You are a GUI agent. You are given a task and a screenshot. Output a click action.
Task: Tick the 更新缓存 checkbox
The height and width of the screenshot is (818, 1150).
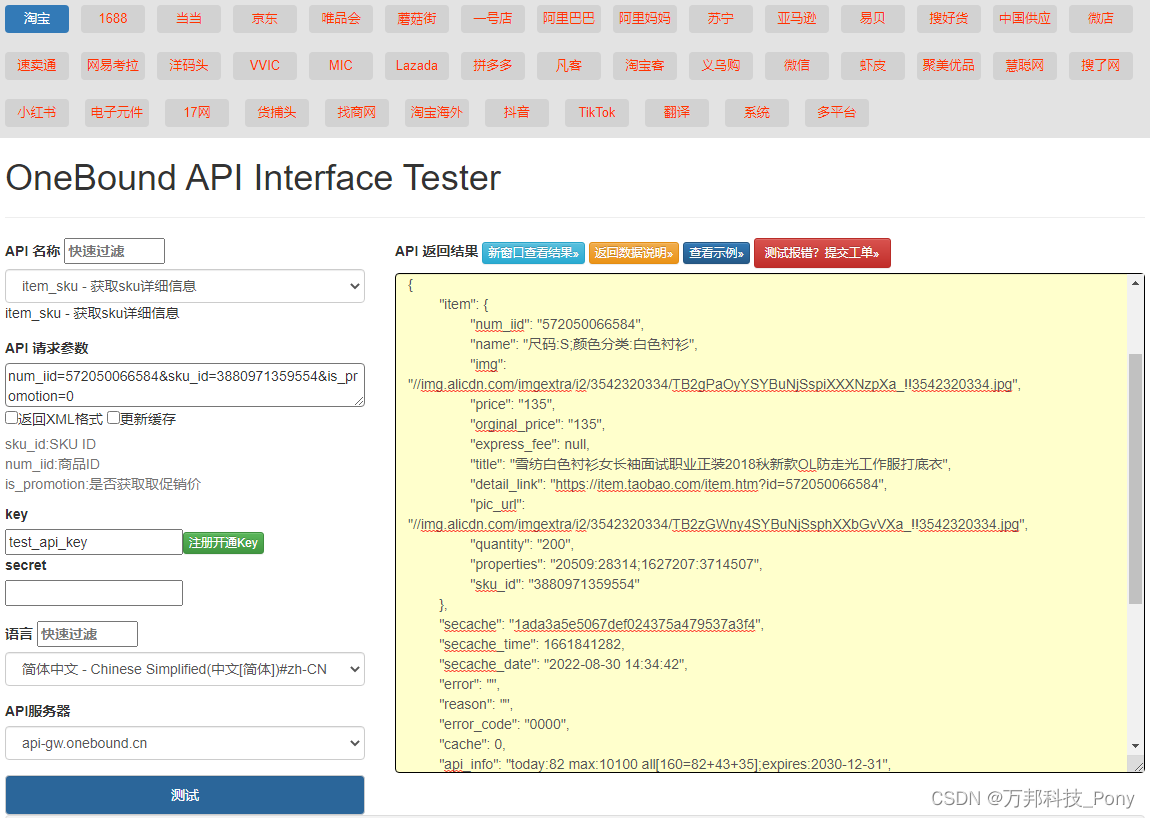coord(113,418)
